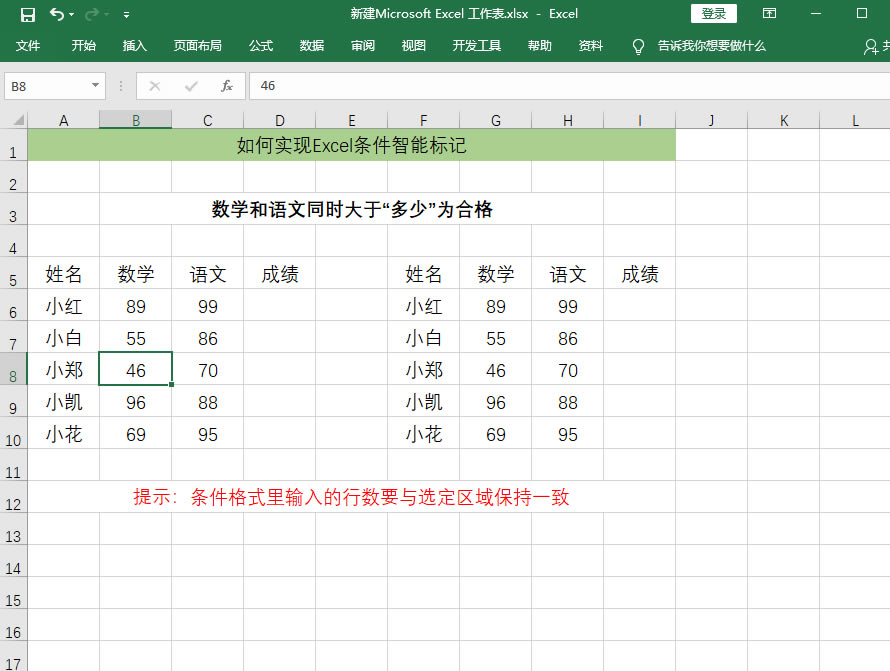Click the Select All corner triangle
Screen dimensions: 890x671
click(14, 120)
